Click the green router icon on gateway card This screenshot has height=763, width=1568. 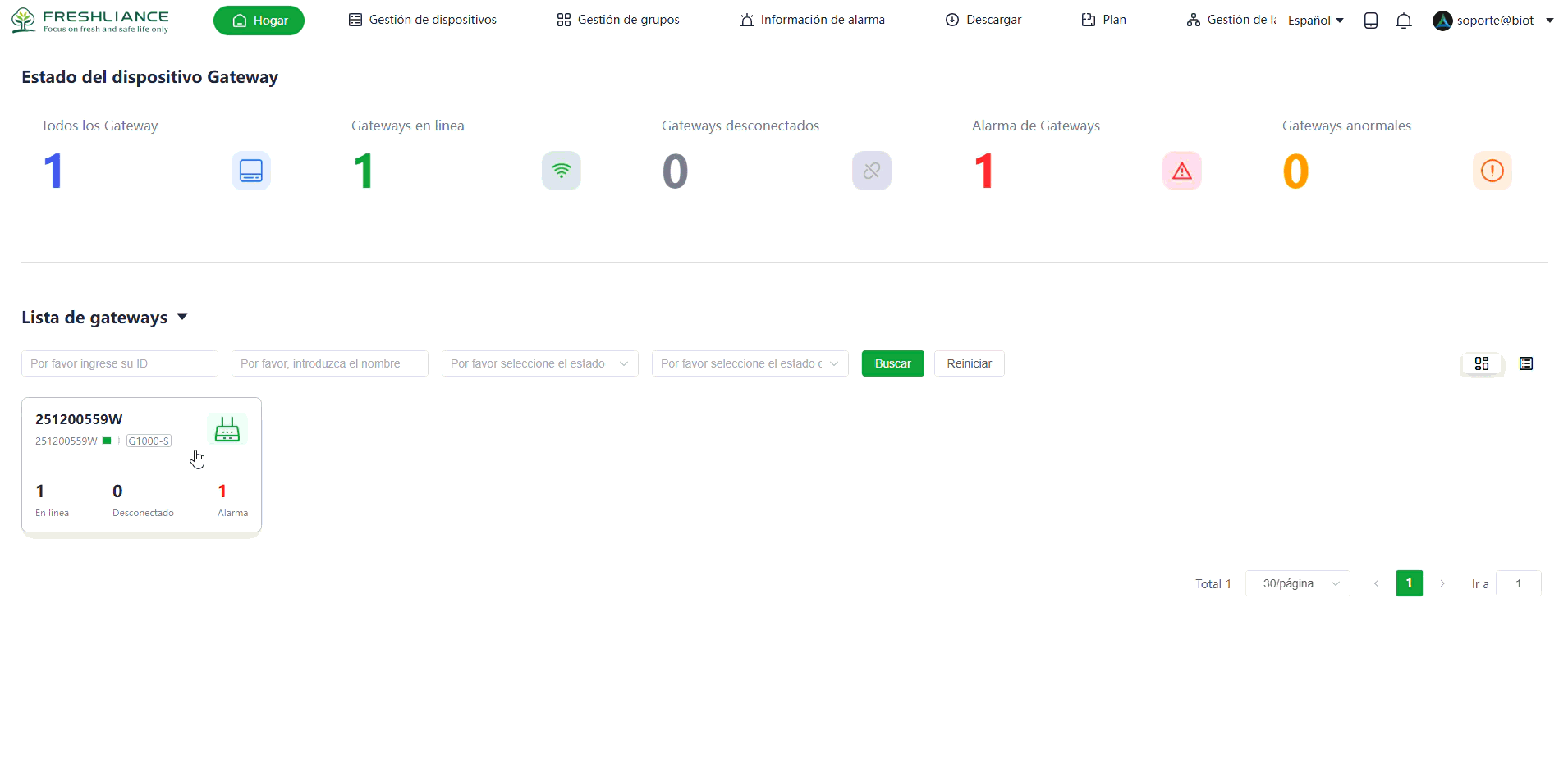pos(227,429)
